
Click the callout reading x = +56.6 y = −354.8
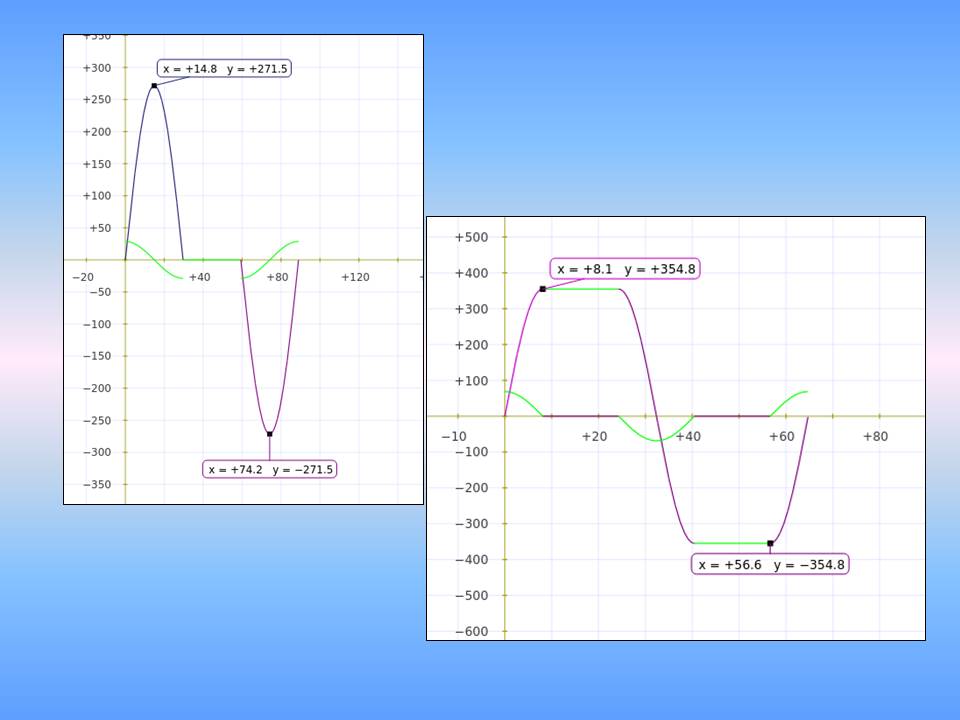[x=772, y=564]
